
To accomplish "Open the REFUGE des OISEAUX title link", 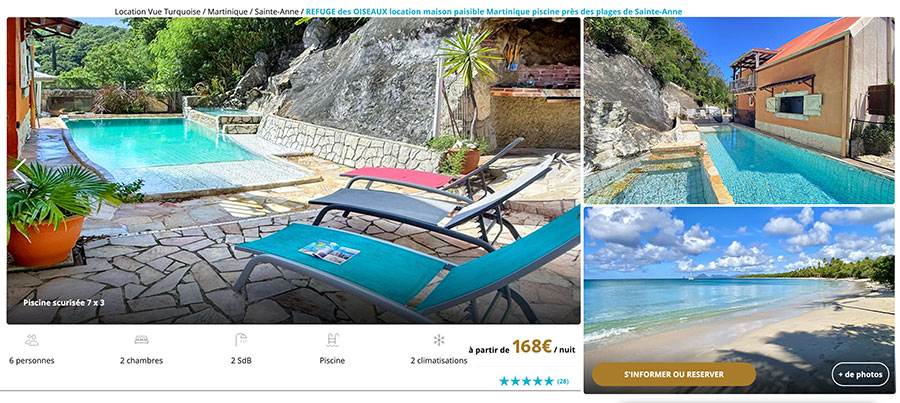I will [494, 11].
